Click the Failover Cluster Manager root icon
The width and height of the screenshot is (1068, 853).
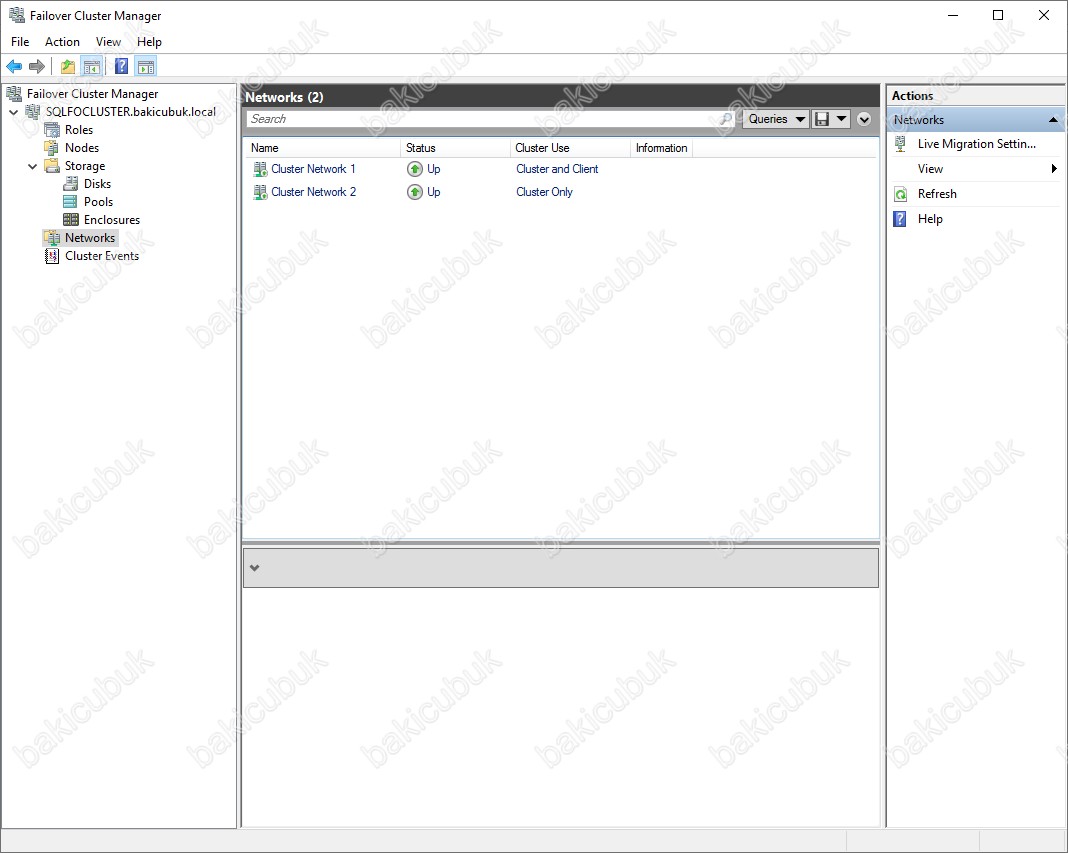14,93
